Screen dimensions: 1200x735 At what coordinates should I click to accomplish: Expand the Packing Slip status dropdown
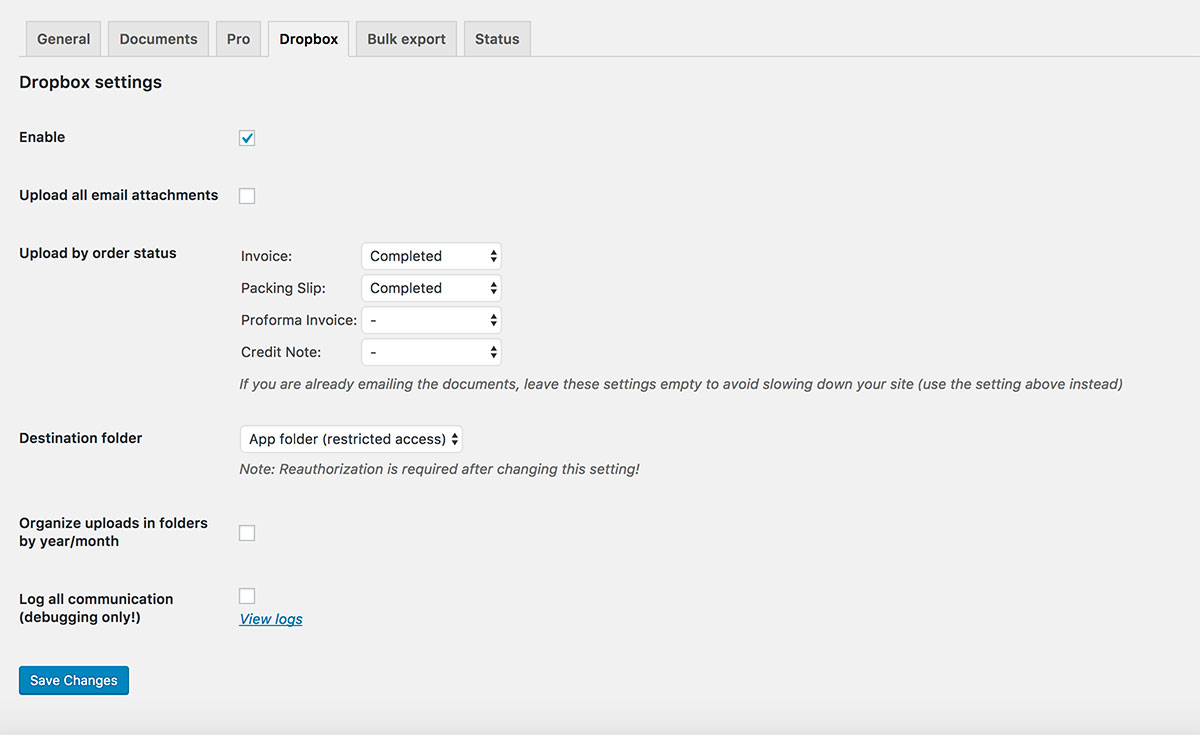431,288
